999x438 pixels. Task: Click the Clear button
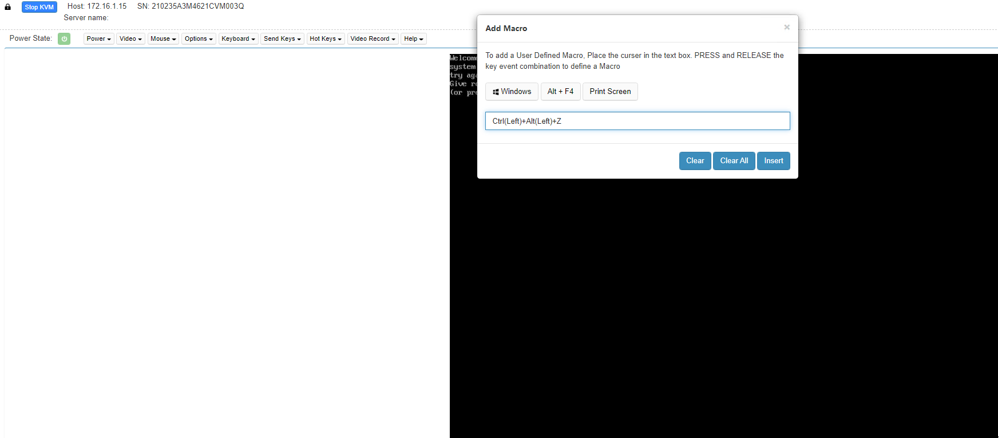tap(694, 161)
